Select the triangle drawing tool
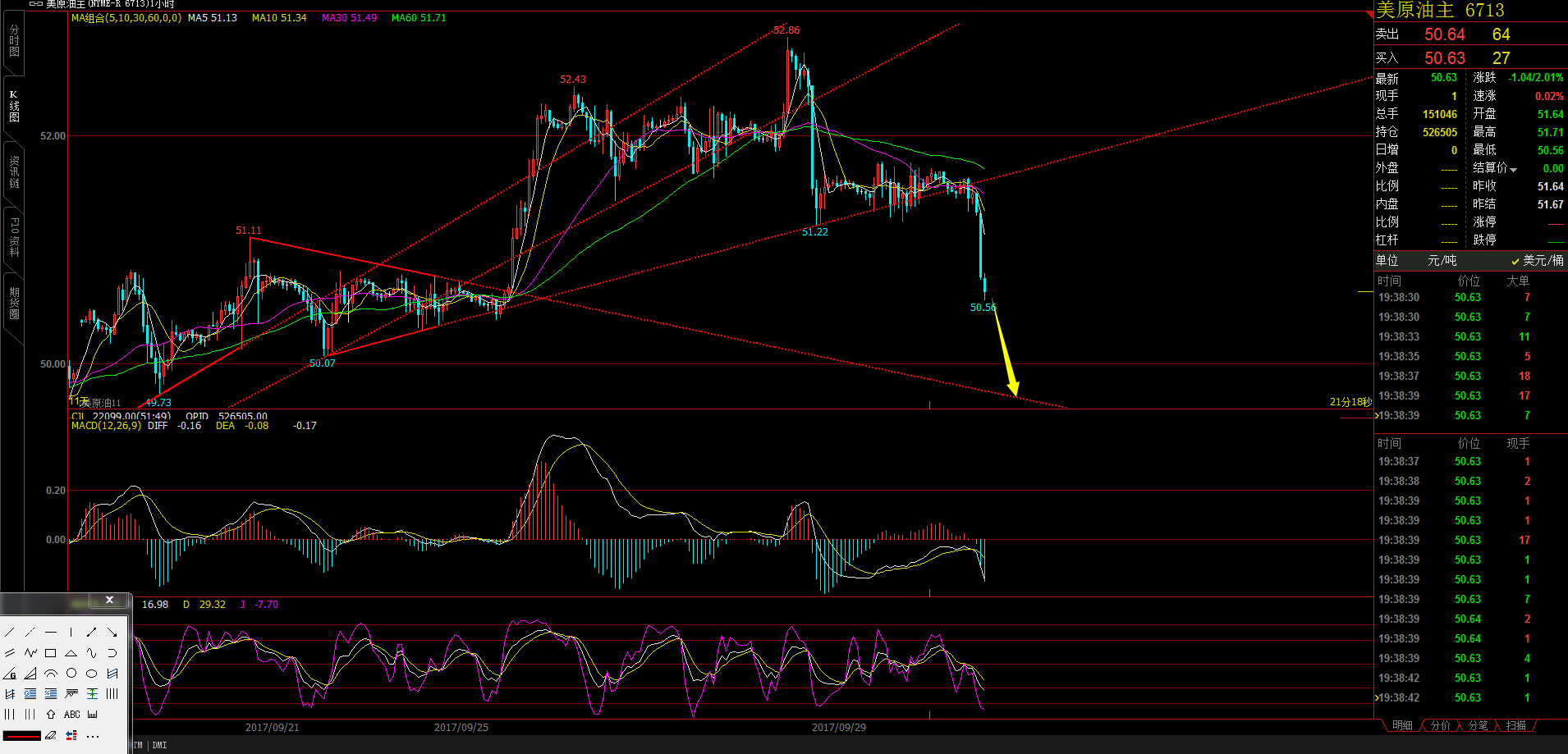1568x754 pixels. coord(71,653)
